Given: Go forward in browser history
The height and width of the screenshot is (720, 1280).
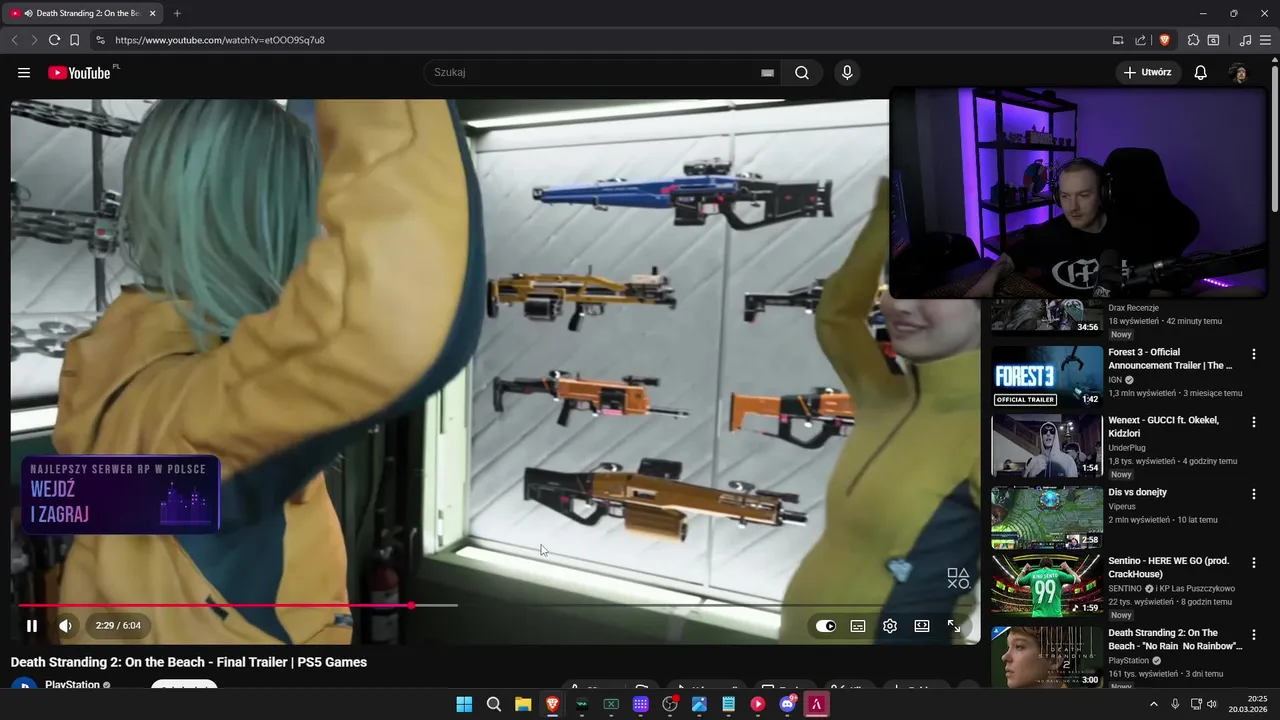Looking at the screenshot, I should 34,40.
